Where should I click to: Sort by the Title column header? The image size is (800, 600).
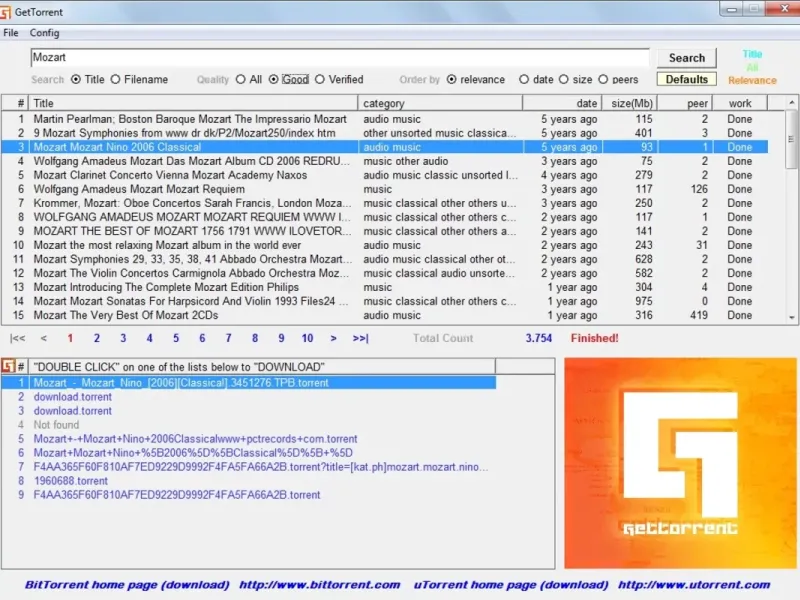pos(193,103)
